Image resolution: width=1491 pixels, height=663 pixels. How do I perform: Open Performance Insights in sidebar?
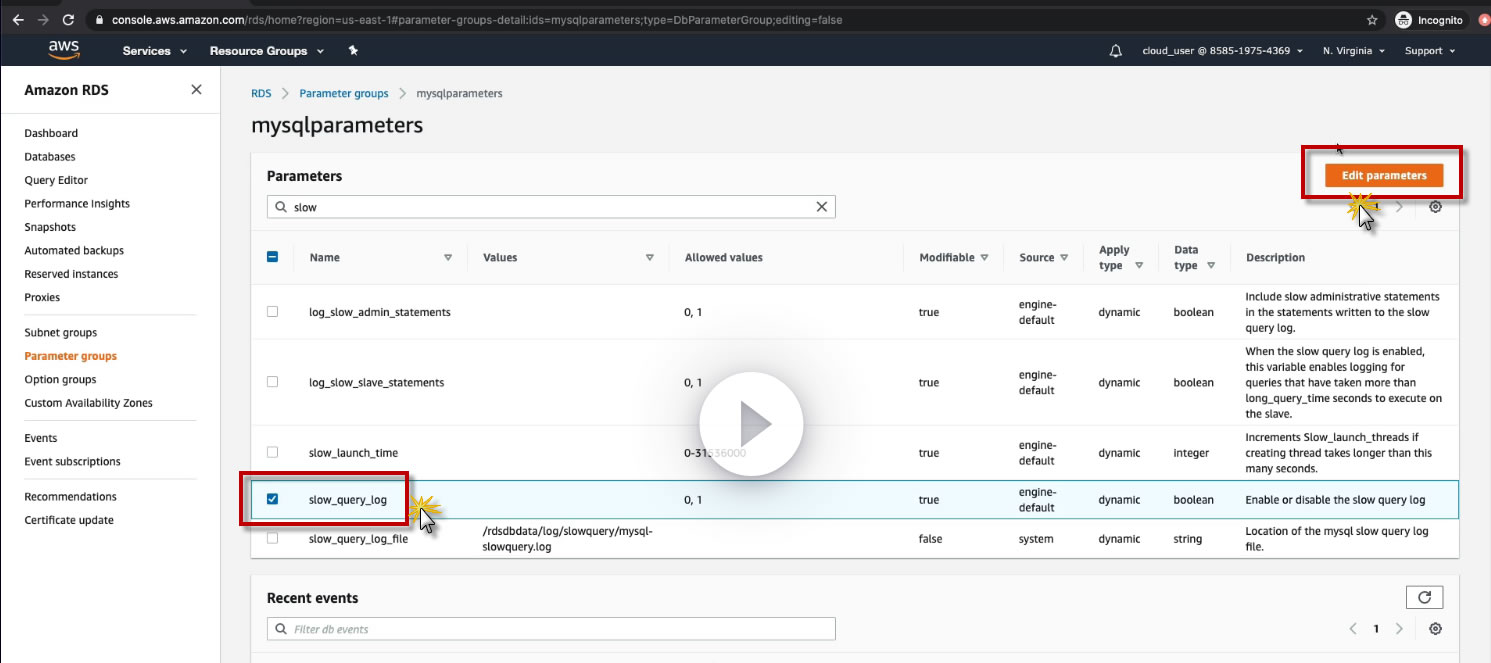(77, 204)
